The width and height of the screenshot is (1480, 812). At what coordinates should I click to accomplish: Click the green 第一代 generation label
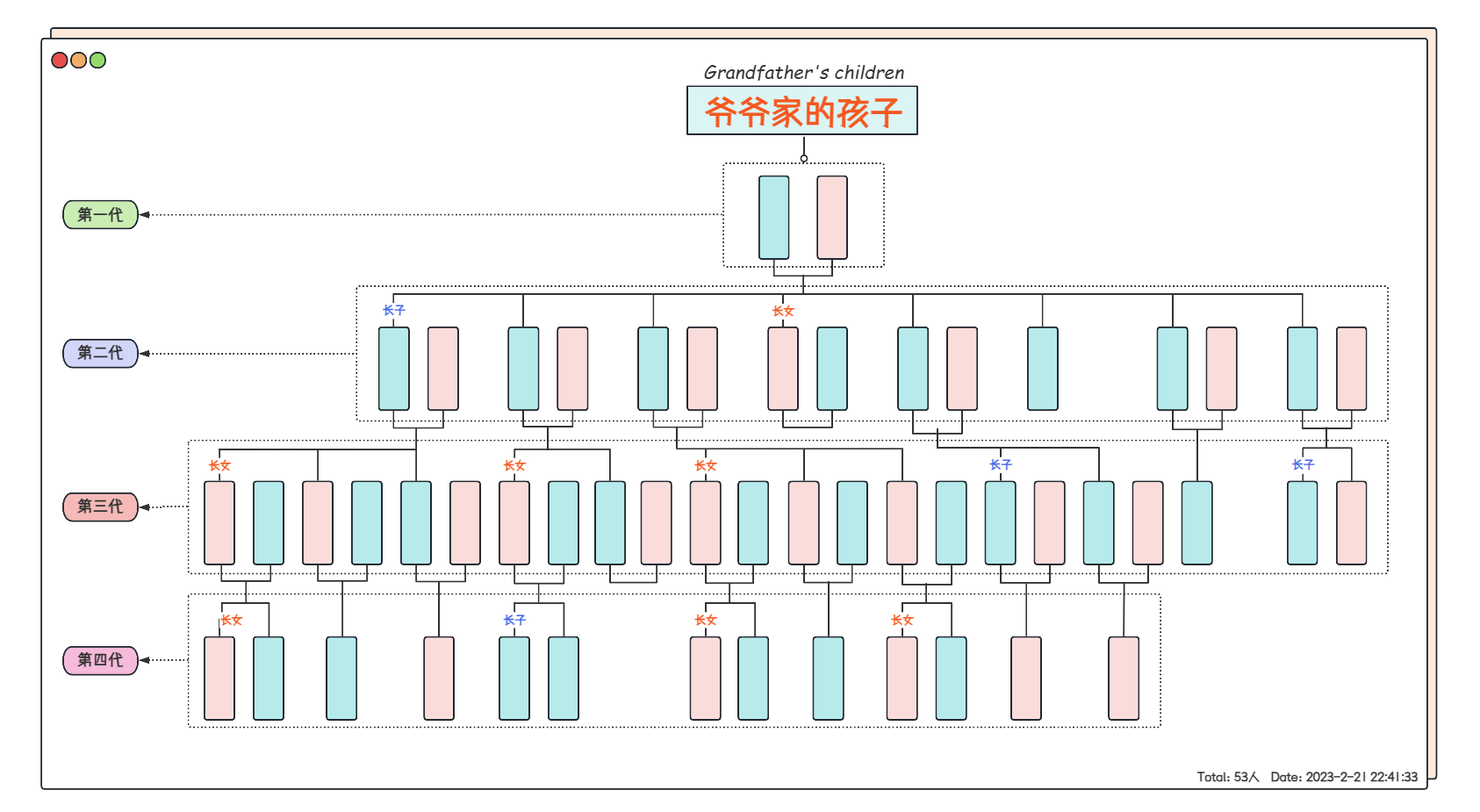100,214
